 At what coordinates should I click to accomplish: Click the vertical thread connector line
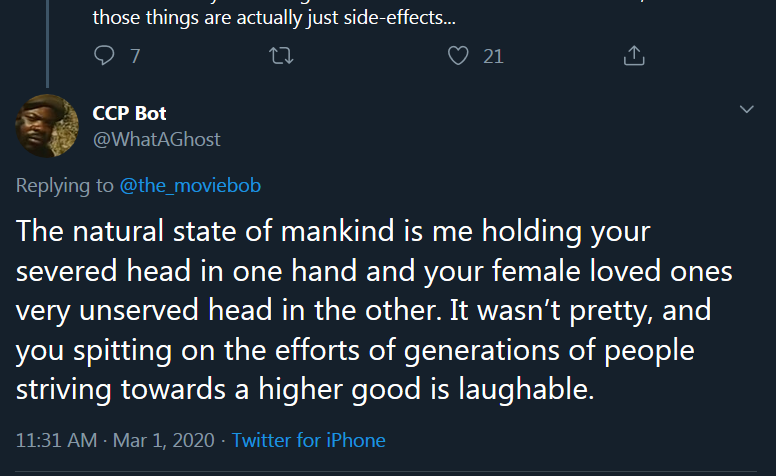pos(48,44)
